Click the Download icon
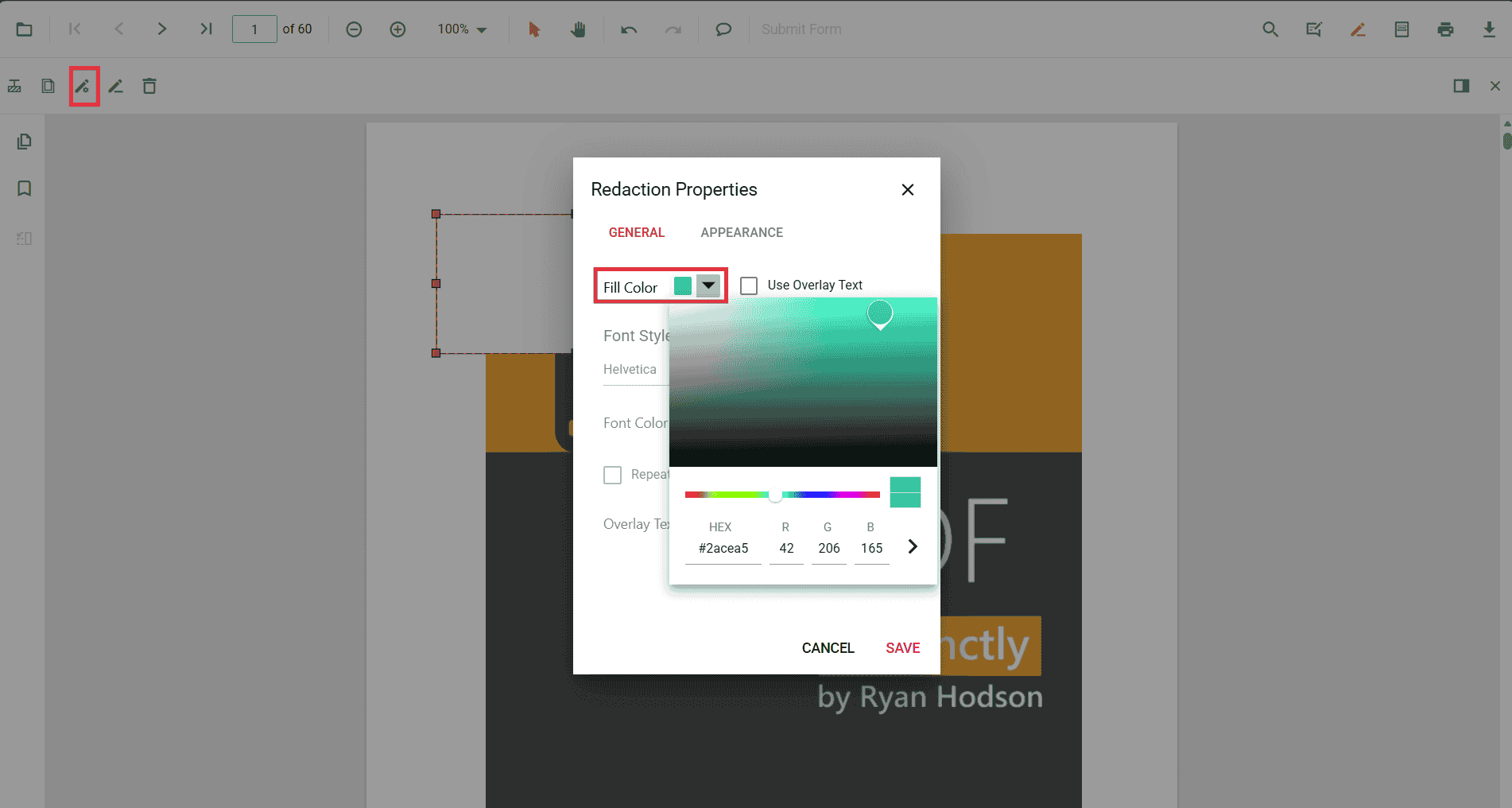Image resolution: width=1512 pixels, height=808 pixels. coord(1489,29)
